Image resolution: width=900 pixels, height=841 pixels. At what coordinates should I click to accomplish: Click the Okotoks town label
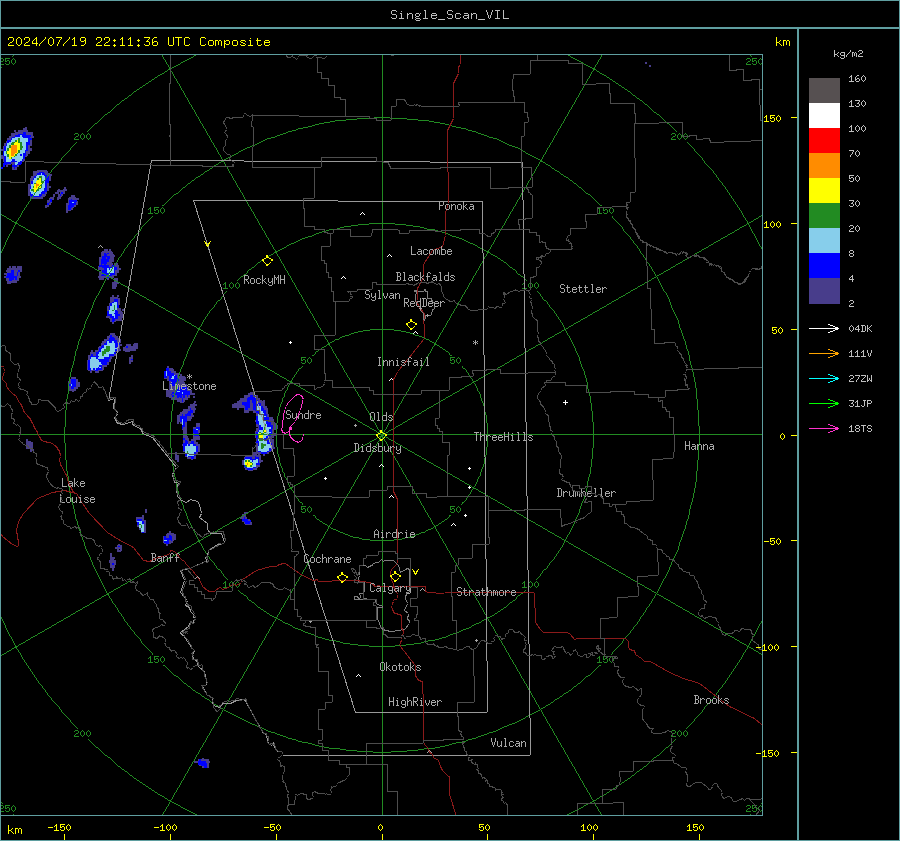point(400,667)
